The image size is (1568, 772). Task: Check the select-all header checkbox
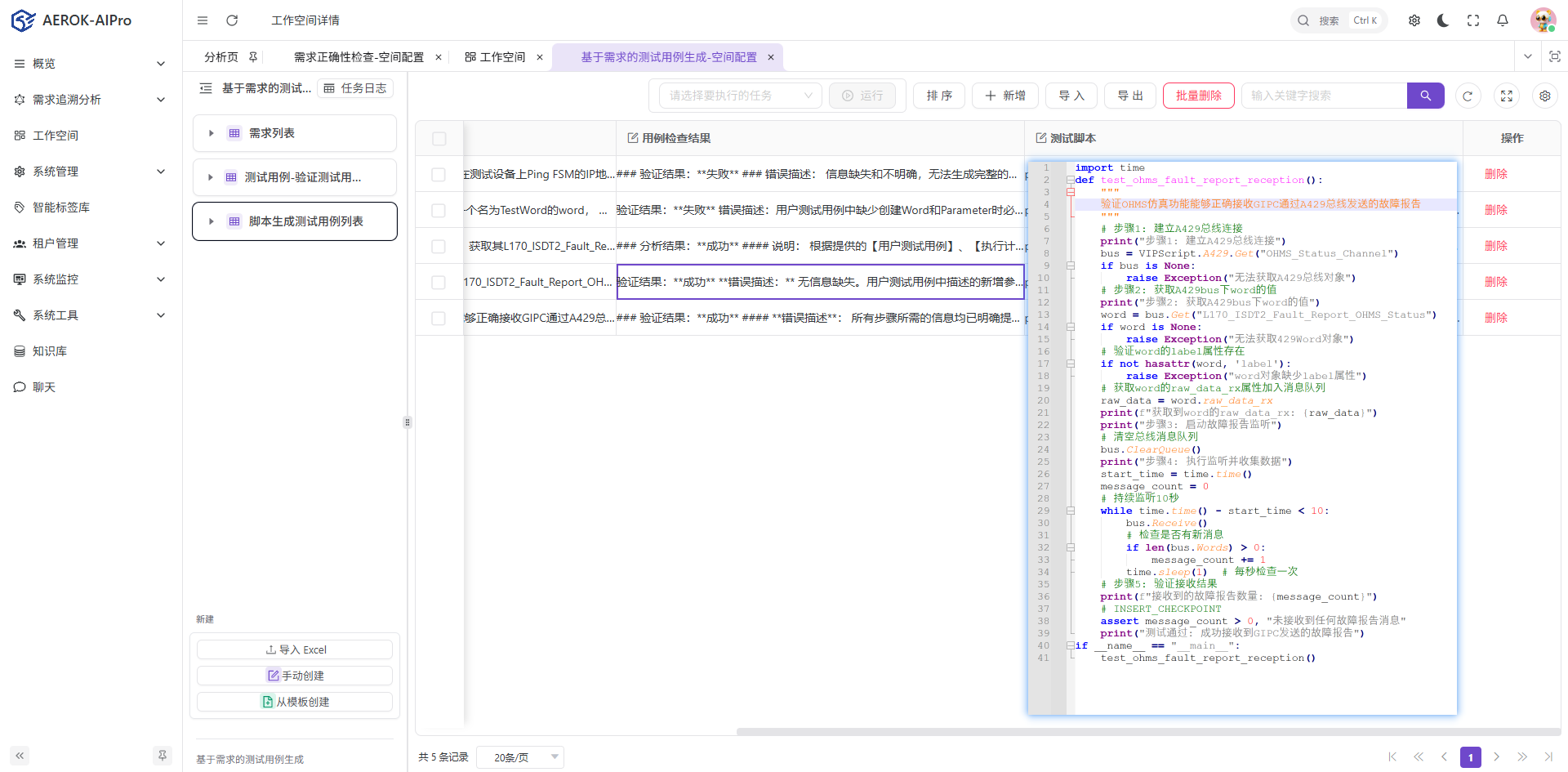point(439,139)
